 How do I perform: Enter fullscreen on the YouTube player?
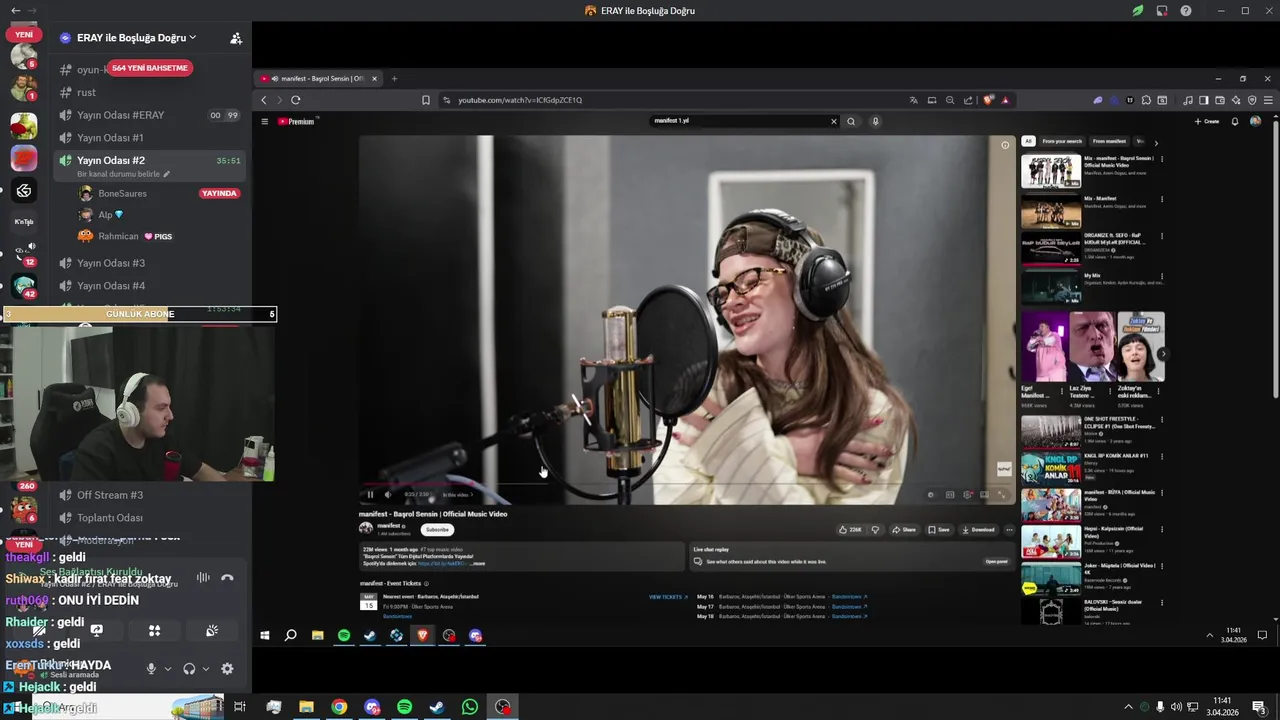[x=1003, y=494]
